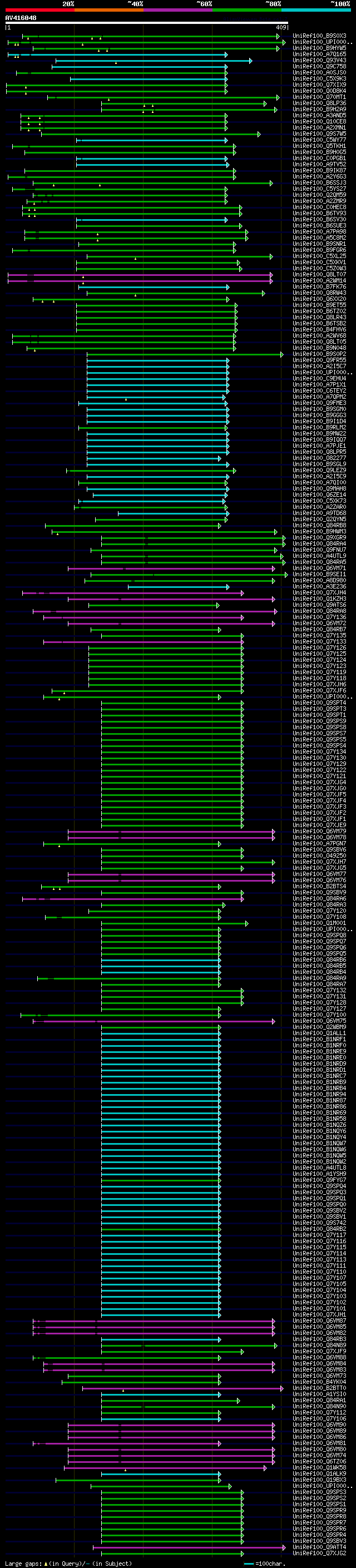356x1568 pixels.
Task: Click label UniRef100_Q5TKH1
Action: click(x=319, y=146)
